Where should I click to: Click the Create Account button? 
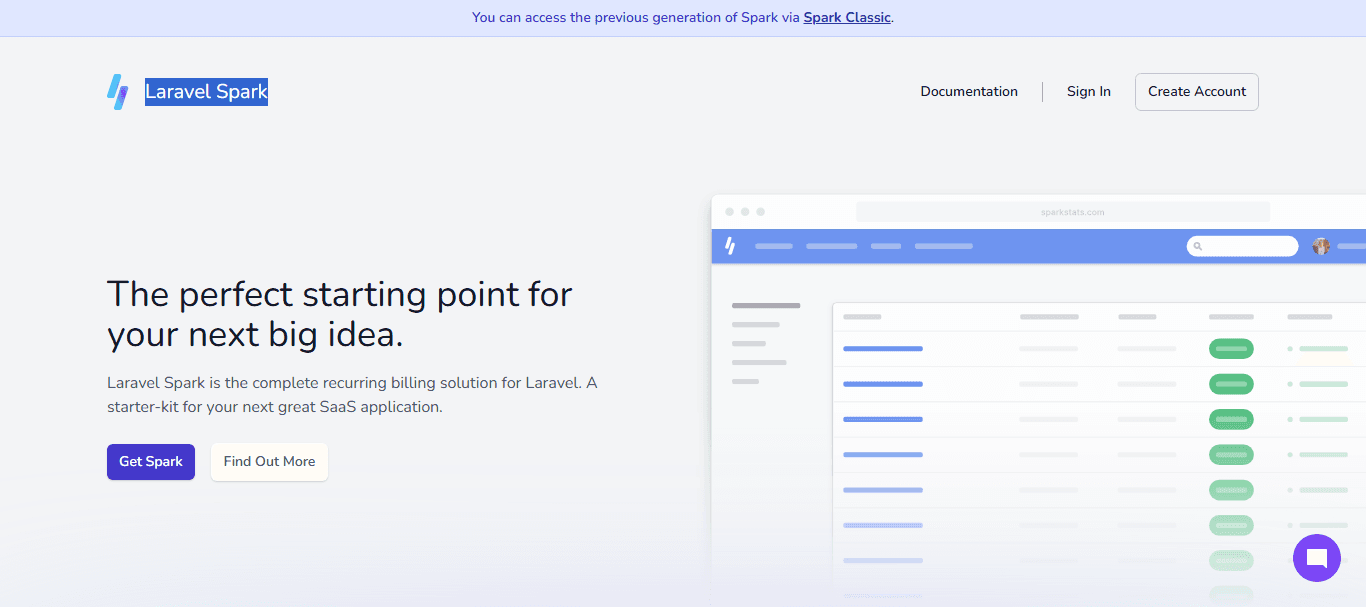click(1197, 91)
